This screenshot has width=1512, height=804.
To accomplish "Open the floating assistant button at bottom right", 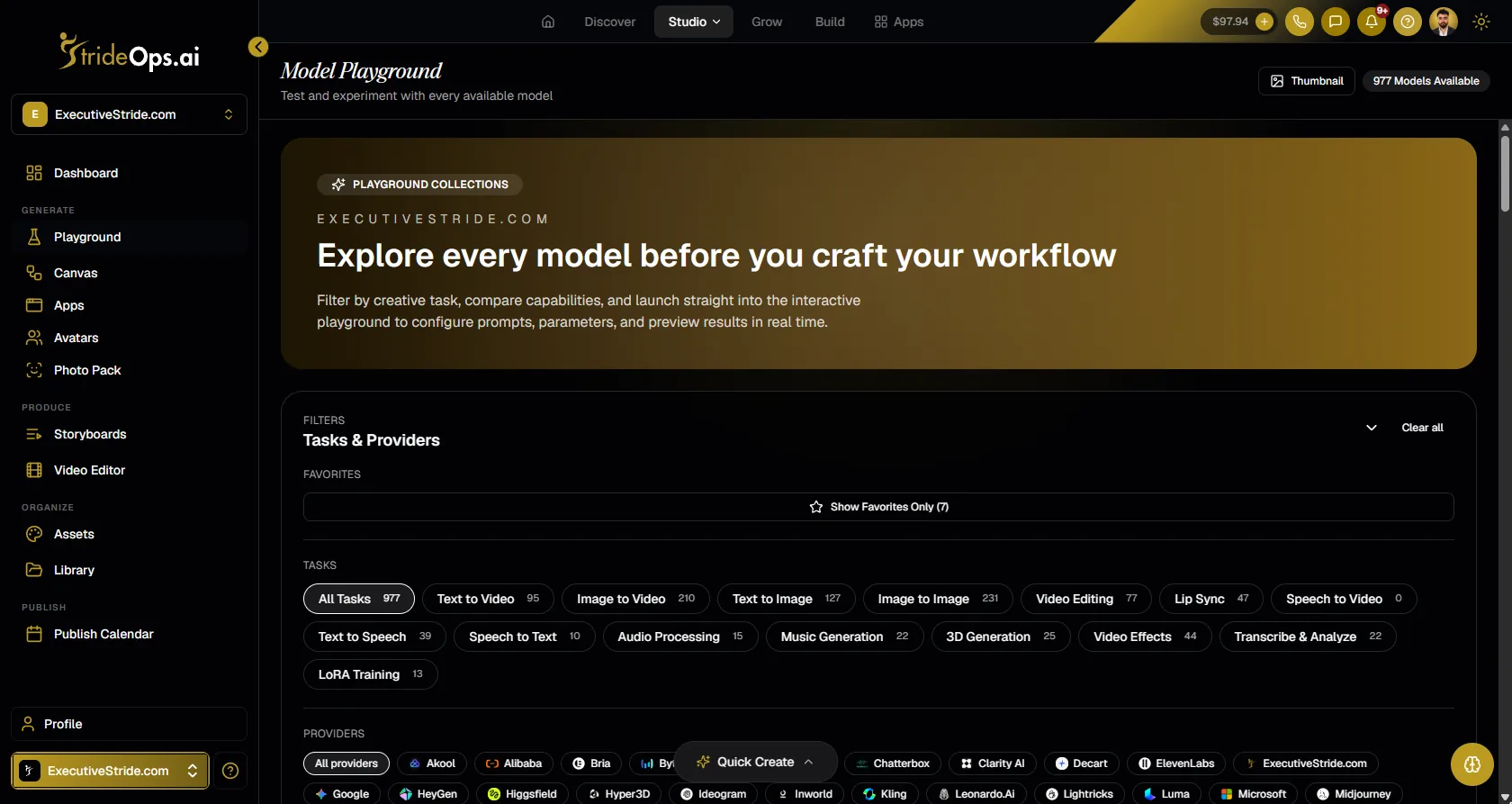I will coord(1472,764).
